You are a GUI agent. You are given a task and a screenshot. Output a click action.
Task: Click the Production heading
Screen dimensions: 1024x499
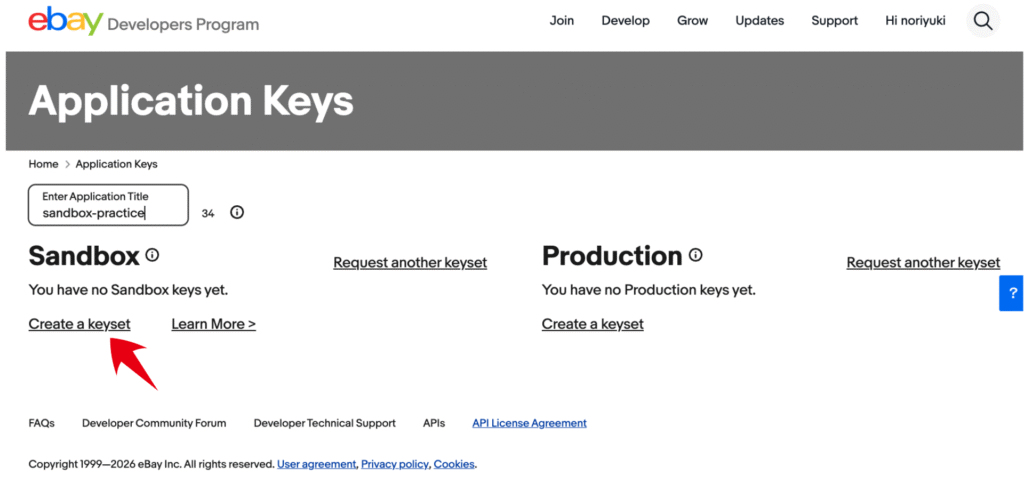click(612, 256)
